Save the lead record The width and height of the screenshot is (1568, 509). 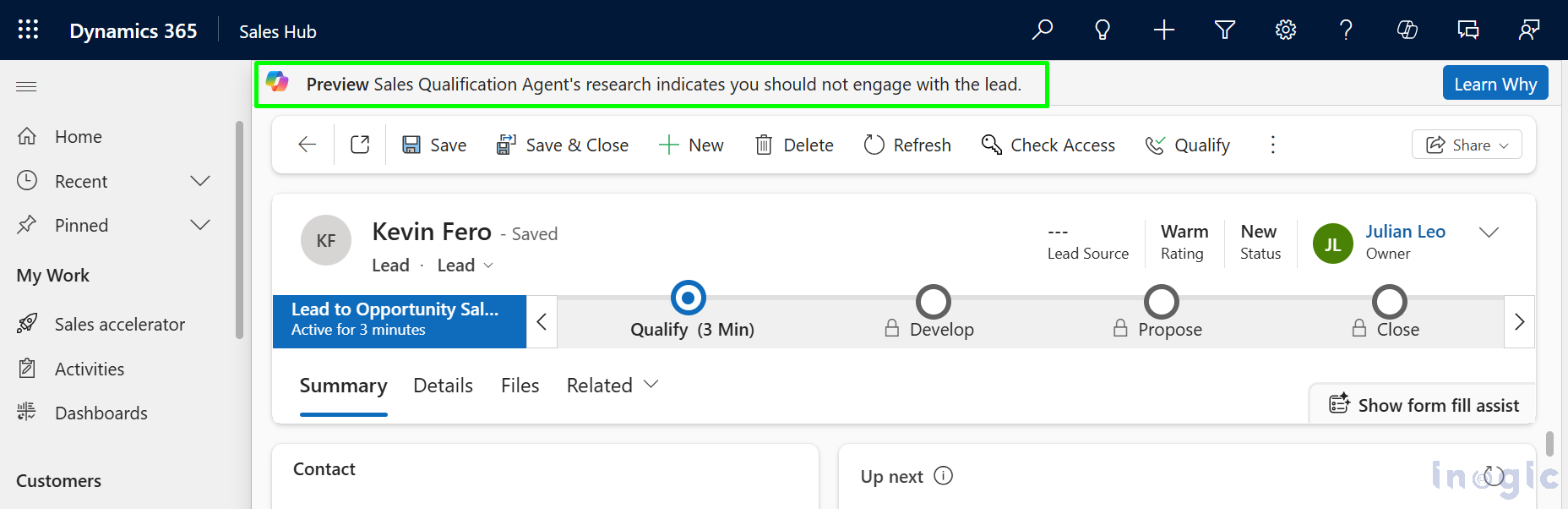(434, 145)
